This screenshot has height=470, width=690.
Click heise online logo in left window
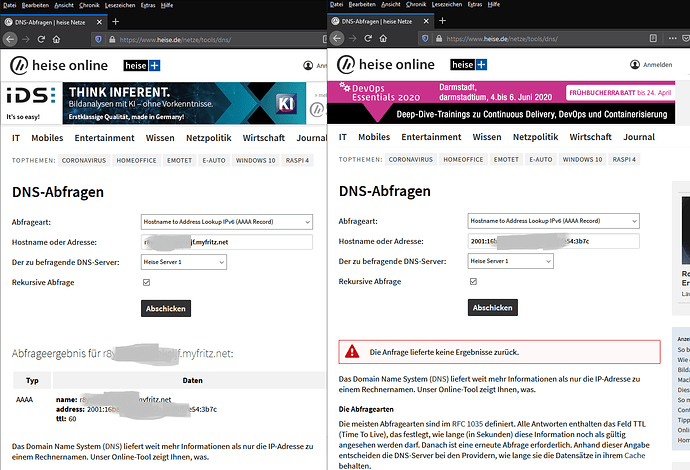[x=59, y=66]
